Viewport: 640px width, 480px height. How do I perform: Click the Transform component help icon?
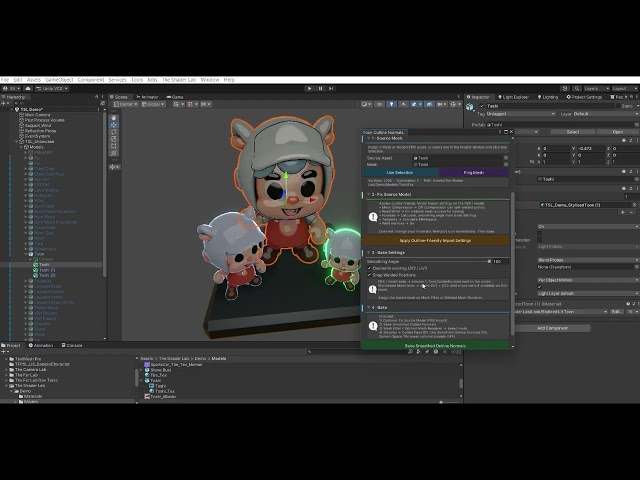coord(624,140)
